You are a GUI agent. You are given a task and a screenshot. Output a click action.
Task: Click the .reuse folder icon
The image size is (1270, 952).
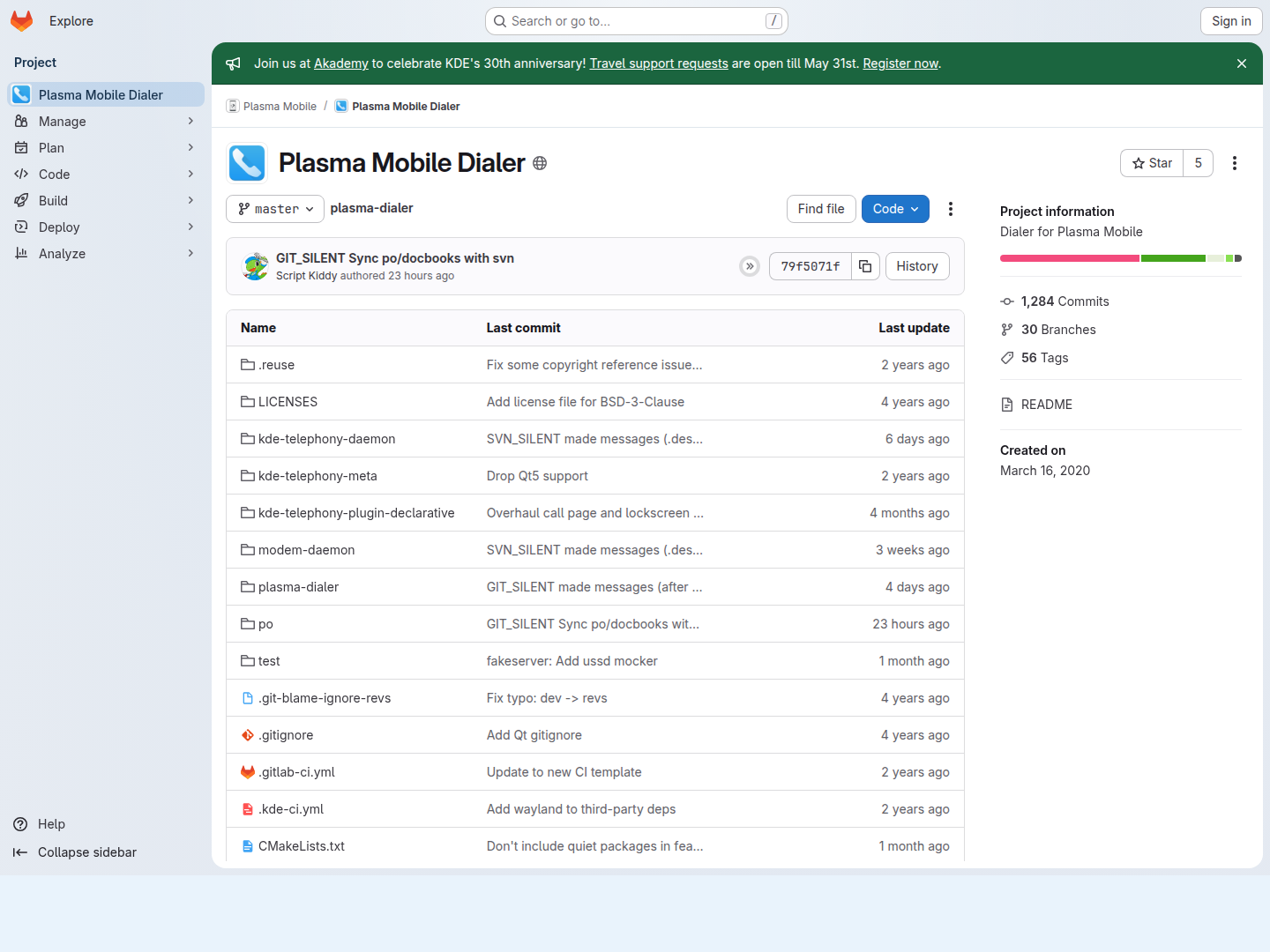[x=248, y=365]
